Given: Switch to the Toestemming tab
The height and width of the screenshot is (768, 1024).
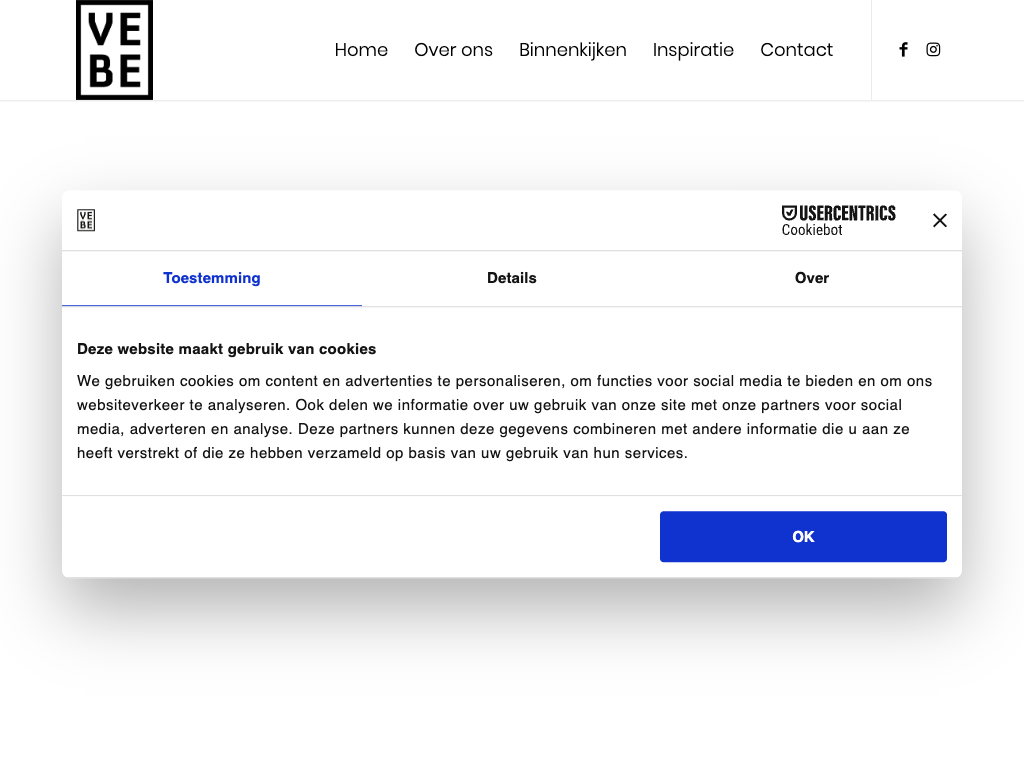Looking at the screenshot, I should coord(212,278).
